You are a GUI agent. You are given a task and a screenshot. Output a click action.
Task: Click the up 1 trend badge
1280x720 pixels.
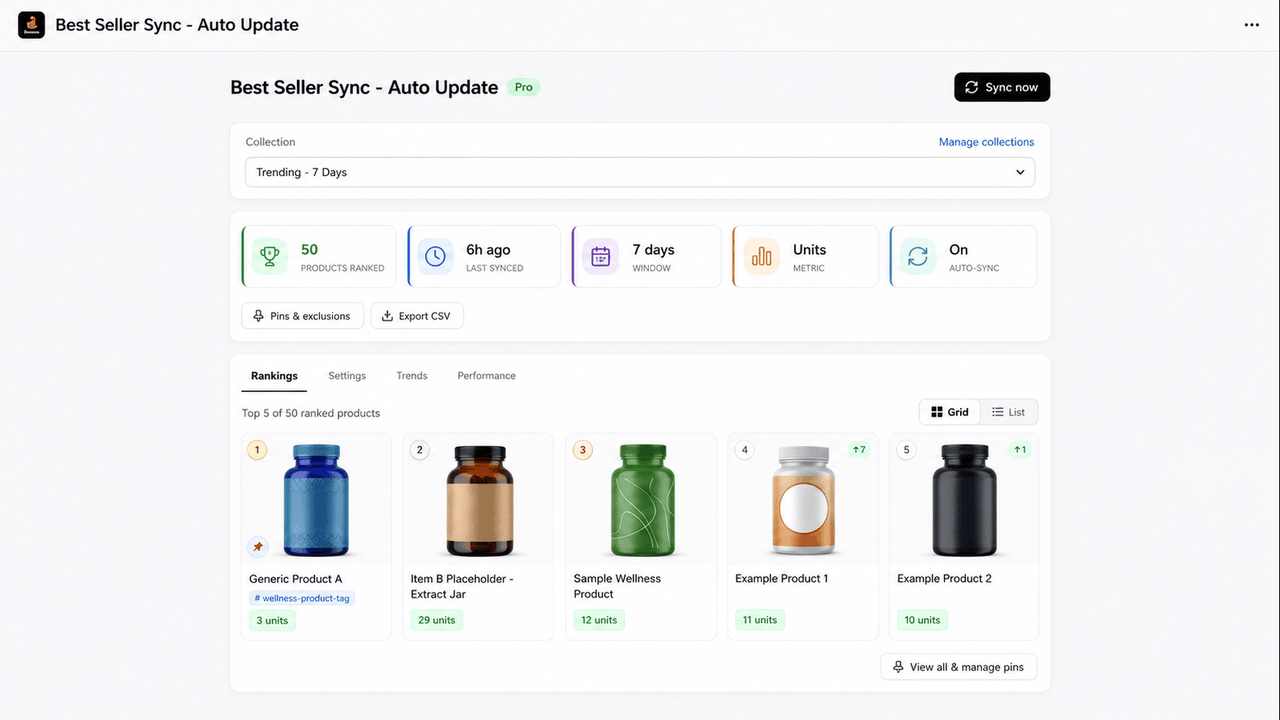[1020, 450]
